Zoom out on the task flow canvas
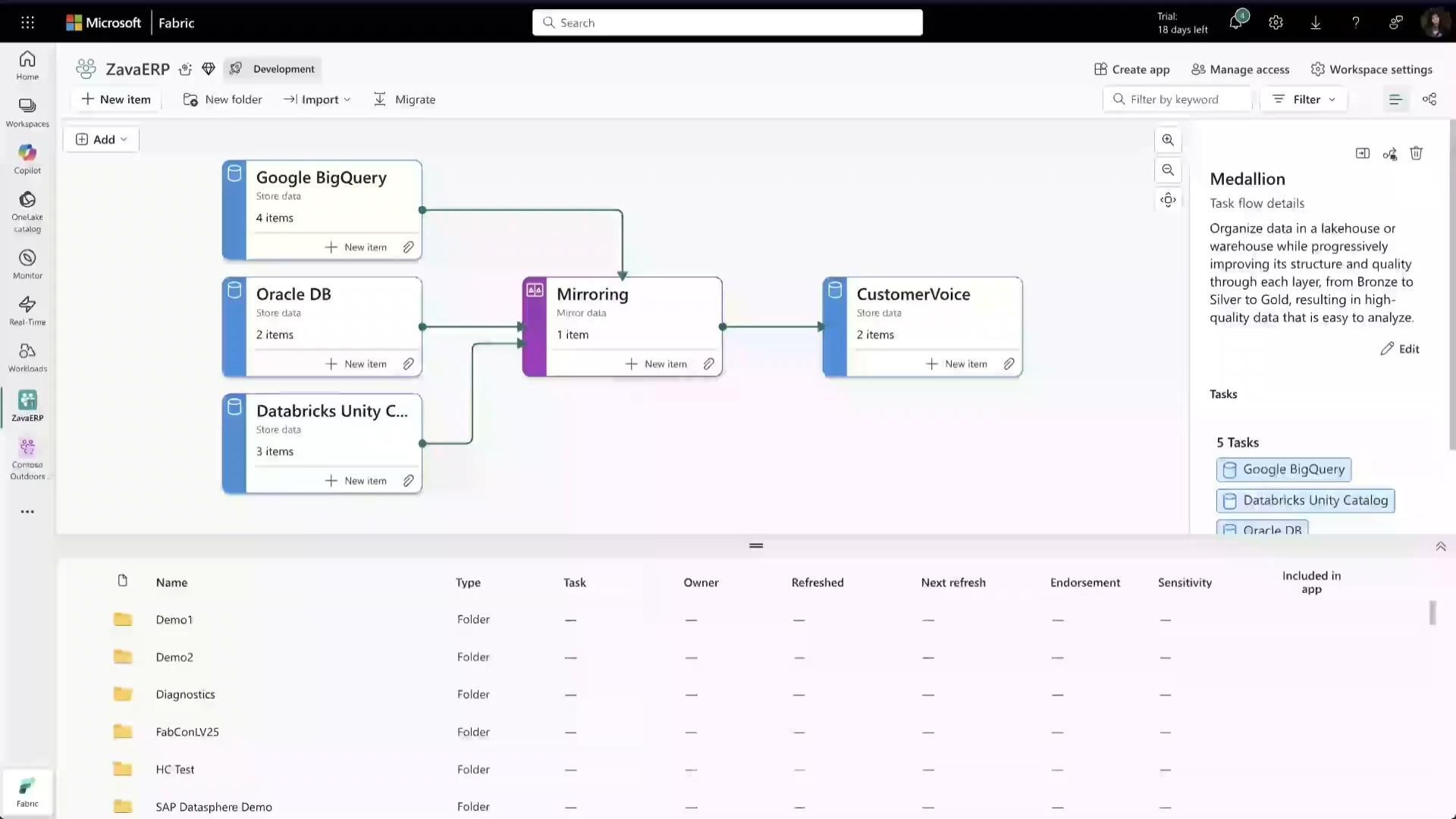This screenshot has height=819, width=1456. (1168, 170)
